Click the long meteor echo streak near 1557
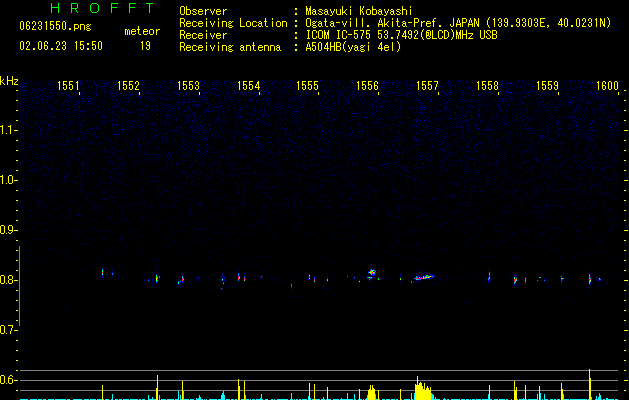Screen dimensions: 629x400 [424, 277]
